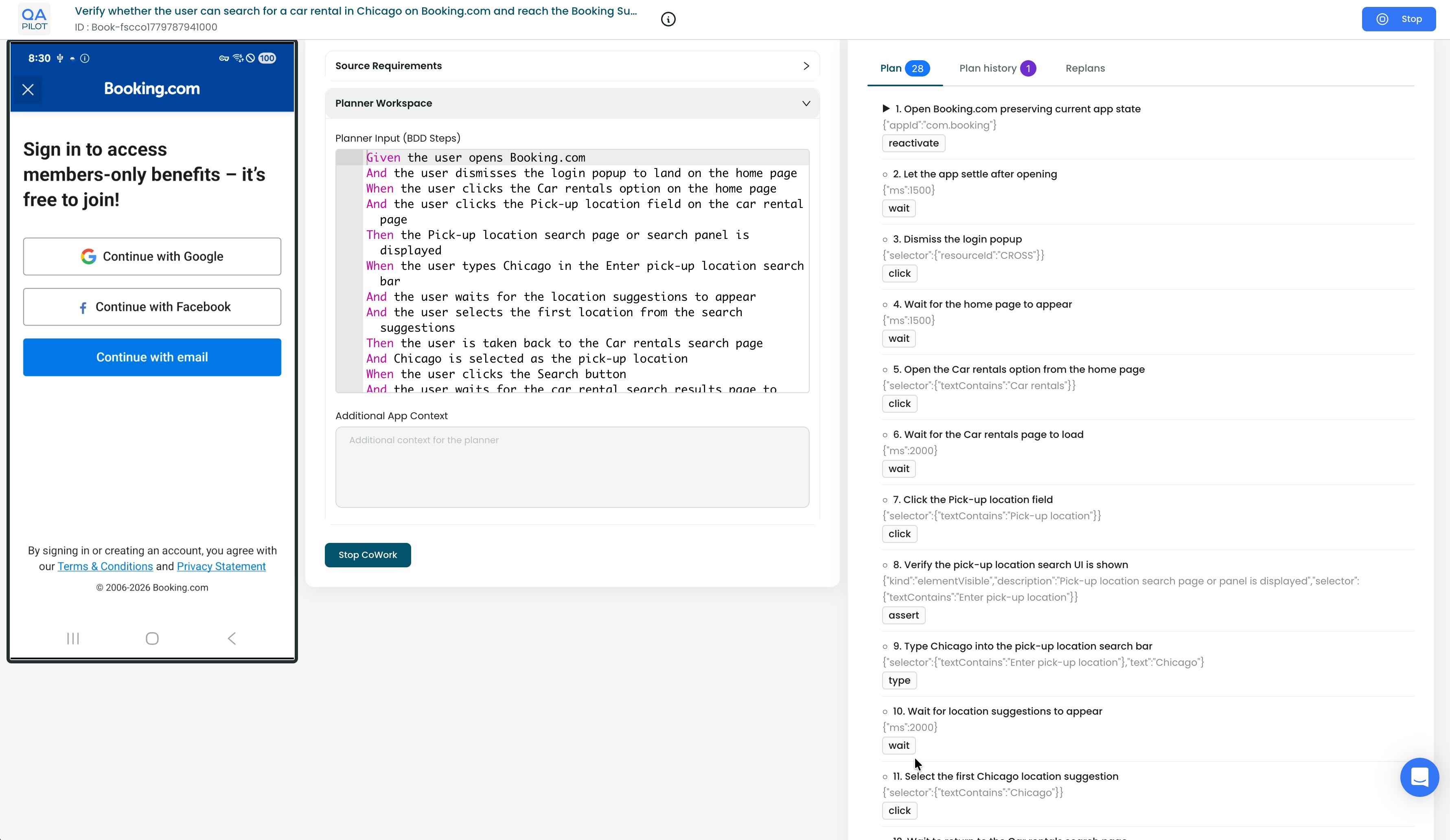Click the type tag under step 9
Image resolution: width=1450 pixels, height=840 pixels.
click(x=899, y=680)
